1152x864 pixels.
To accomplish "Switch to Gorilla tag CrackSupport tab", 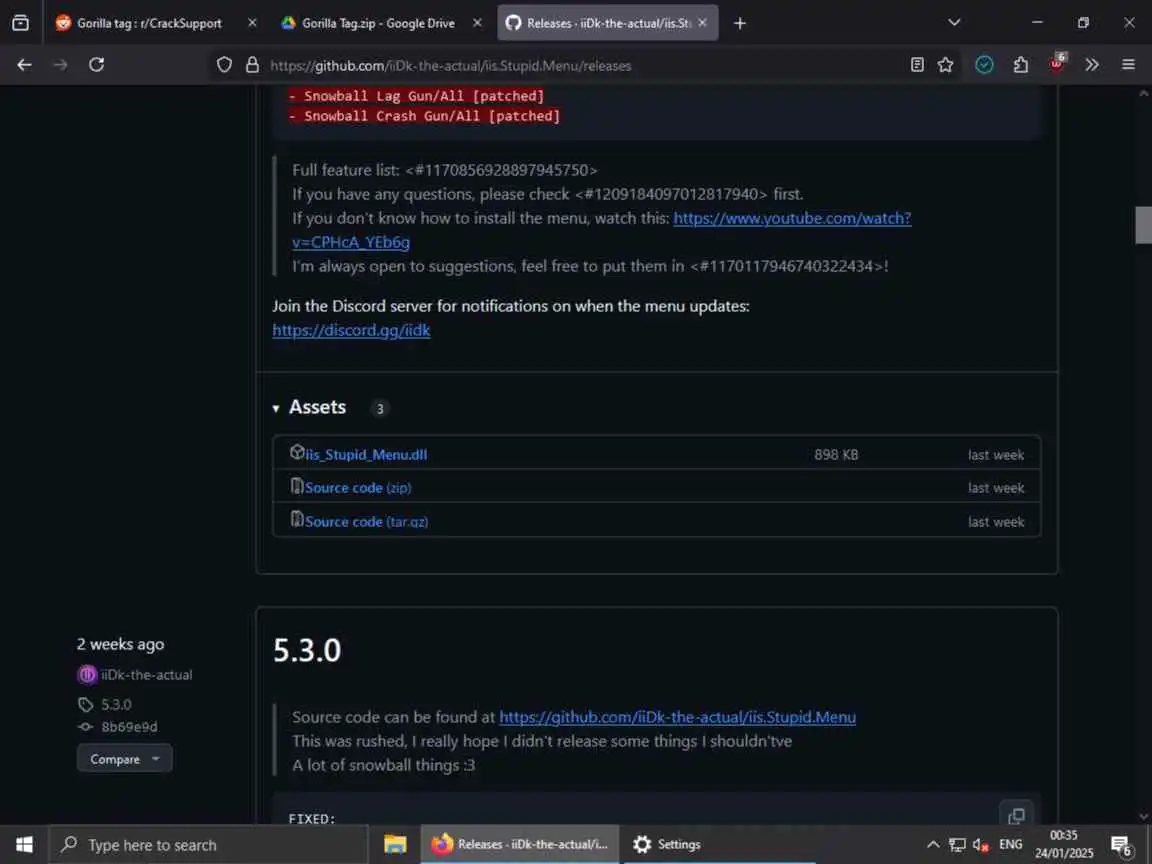I will (x=150, y=23).
